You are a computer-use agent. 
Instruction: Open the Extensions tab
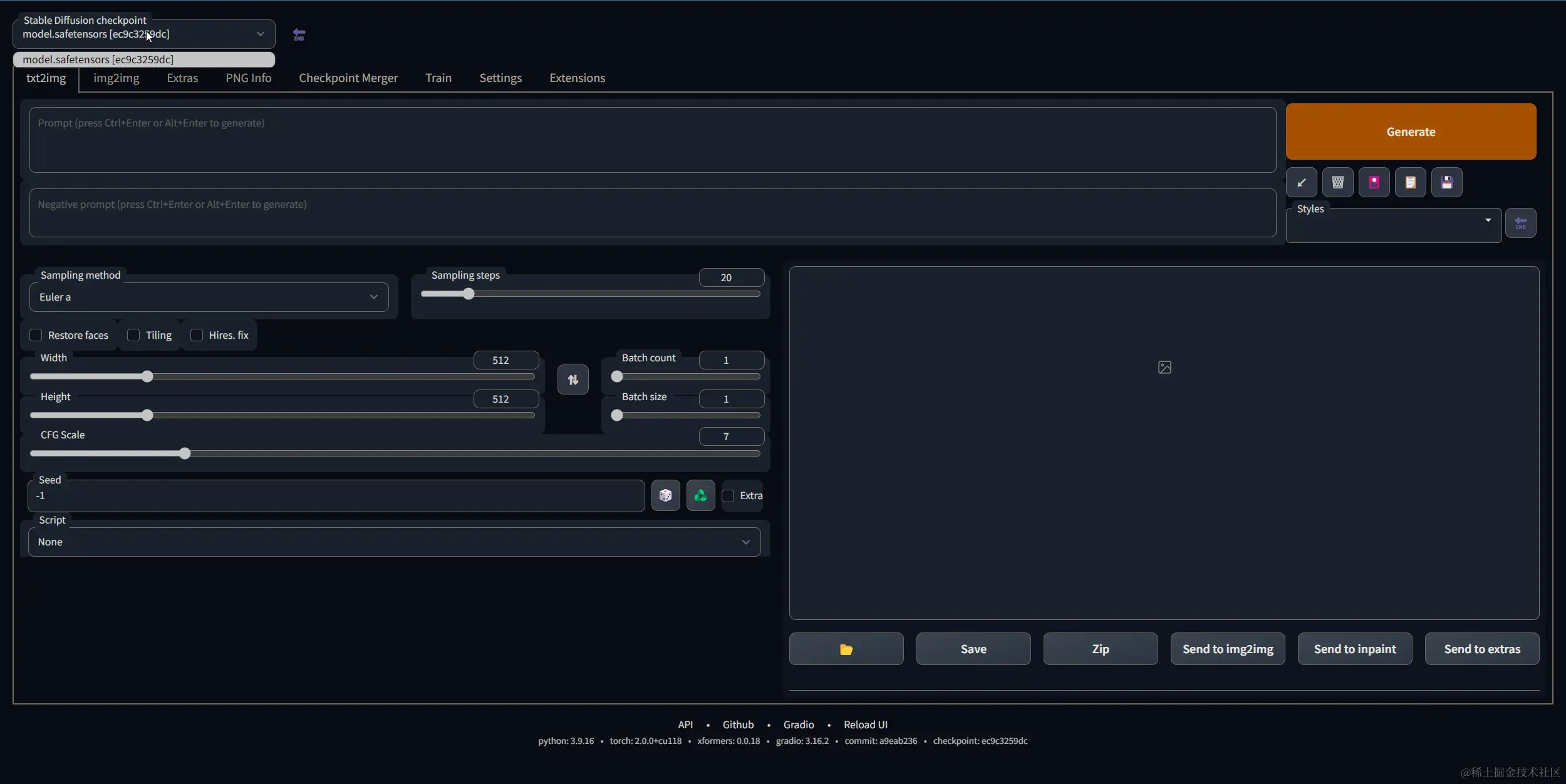[x=577, y=78]
